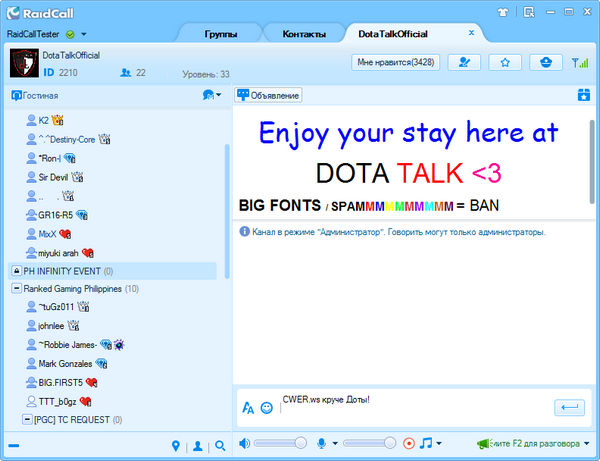Open the microphone options dropdown arrow

[x=335, y=443]
